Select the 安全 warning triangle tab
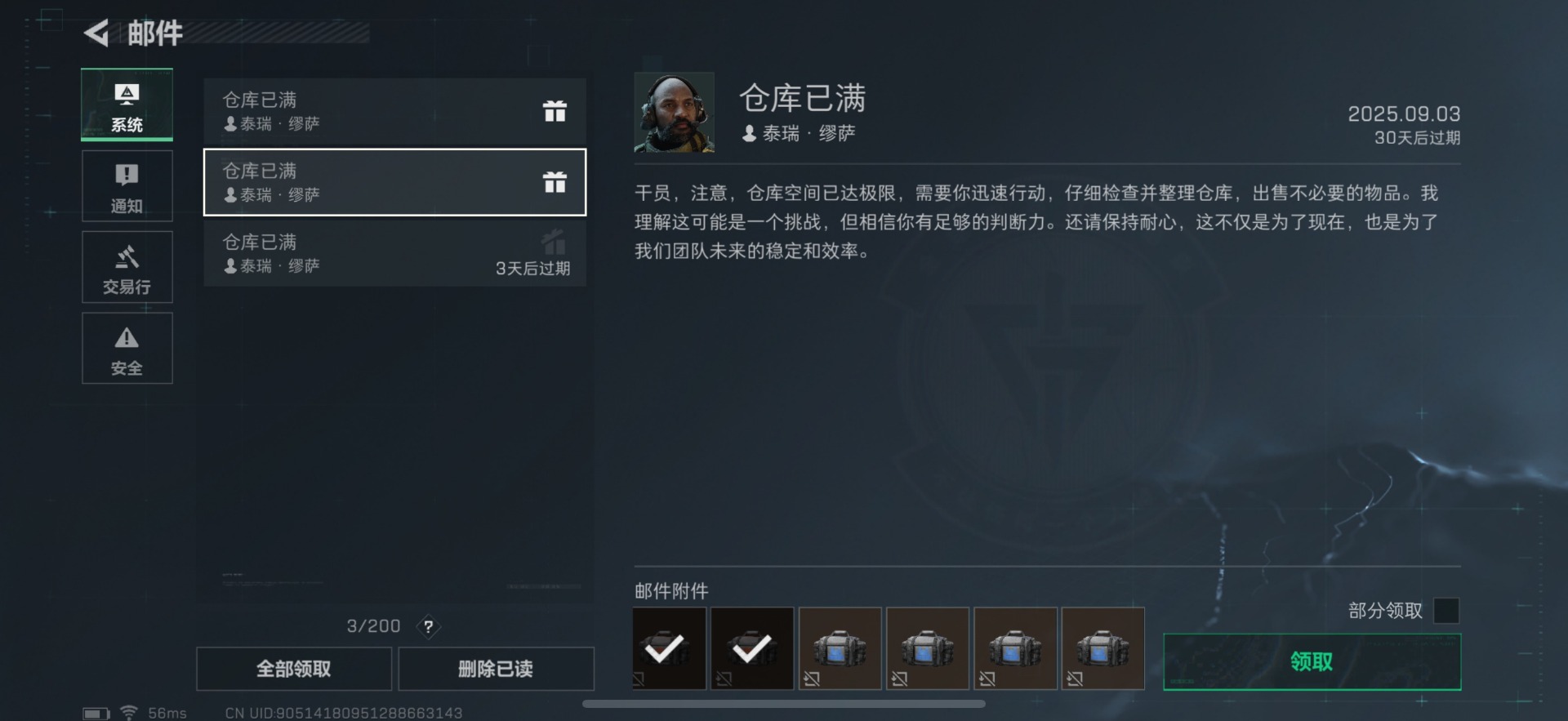The image size is (1568, 721). click(127, 349)
